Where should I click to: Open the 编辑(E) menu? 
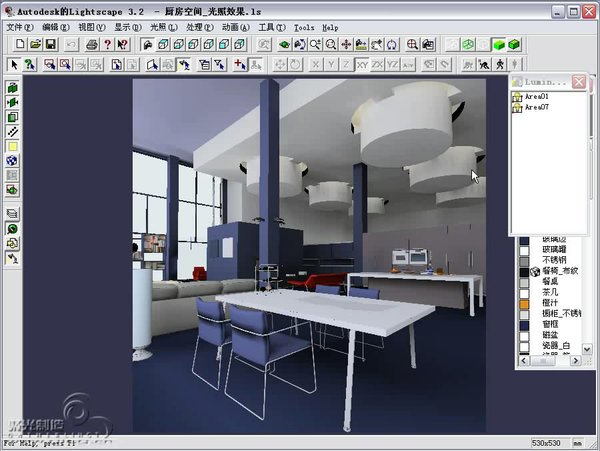click(x=56, y=27)
